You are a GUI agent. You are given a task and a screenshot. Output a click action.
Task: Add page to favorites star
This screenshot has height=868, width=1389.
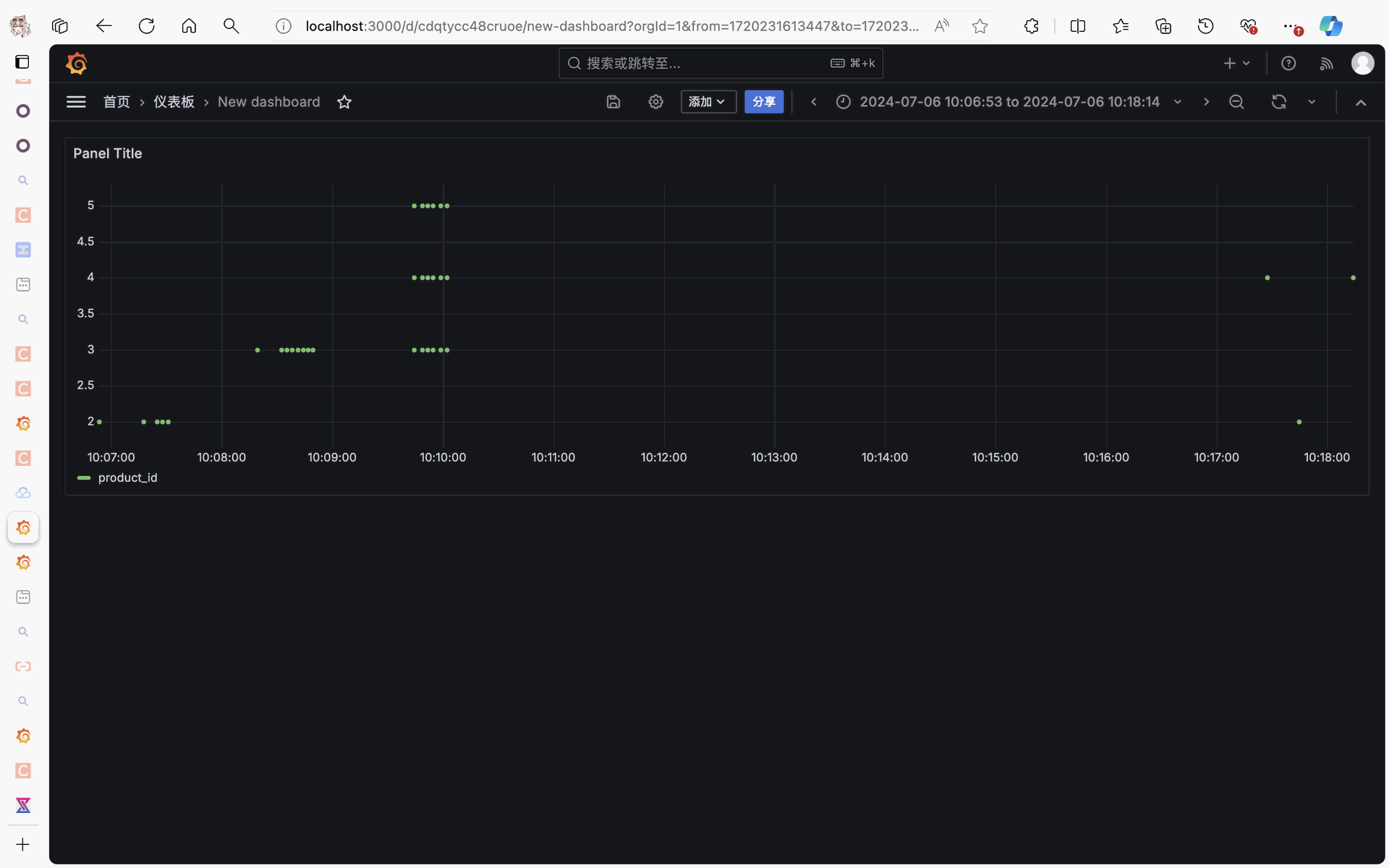click(x=980, y=26)
